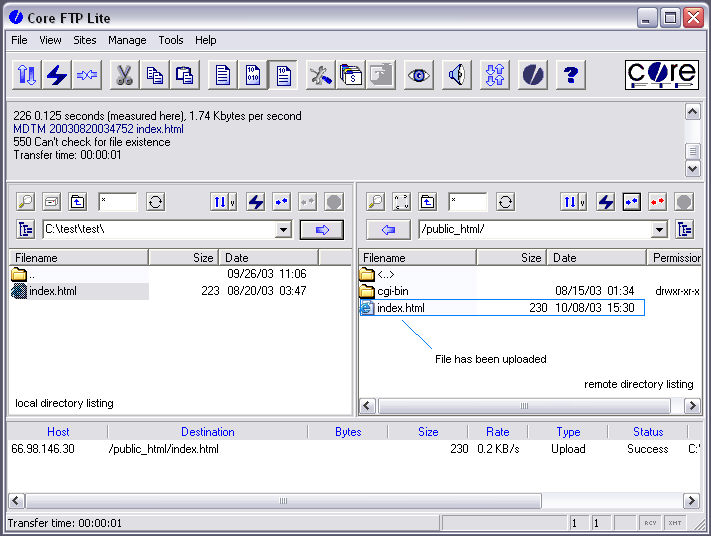The width and height of the screenshot is (711, 536).
Task: Open the Manage menu
Action: (x=127, y=40)
